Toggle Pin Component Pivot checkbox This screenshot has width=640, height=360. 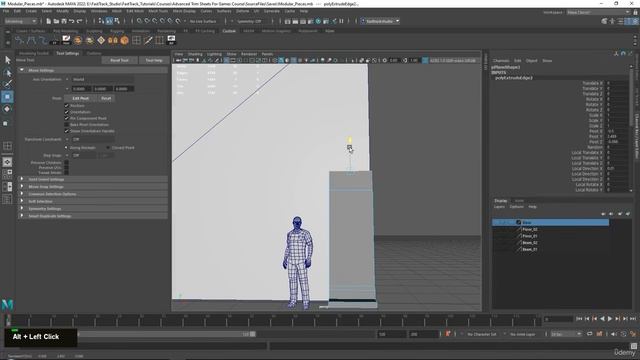[67, 118]
